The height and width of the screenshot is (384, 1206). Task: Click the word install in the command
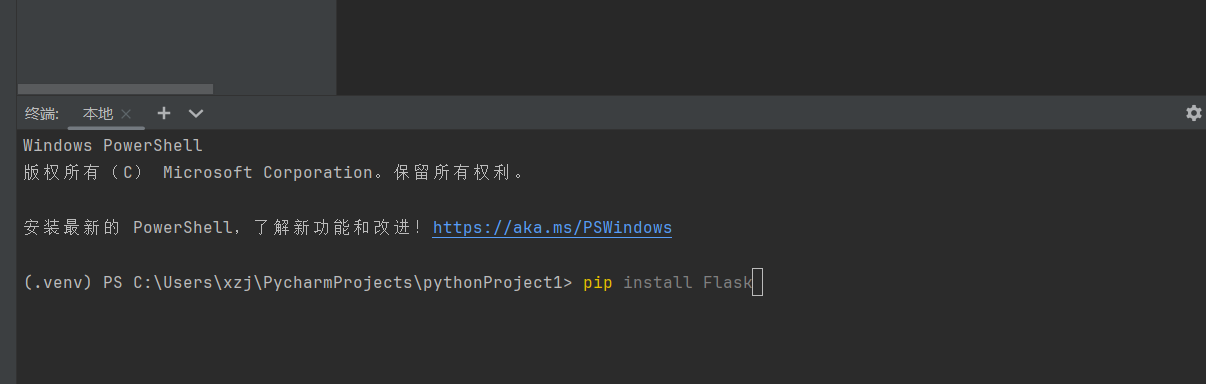click(657, 283)
